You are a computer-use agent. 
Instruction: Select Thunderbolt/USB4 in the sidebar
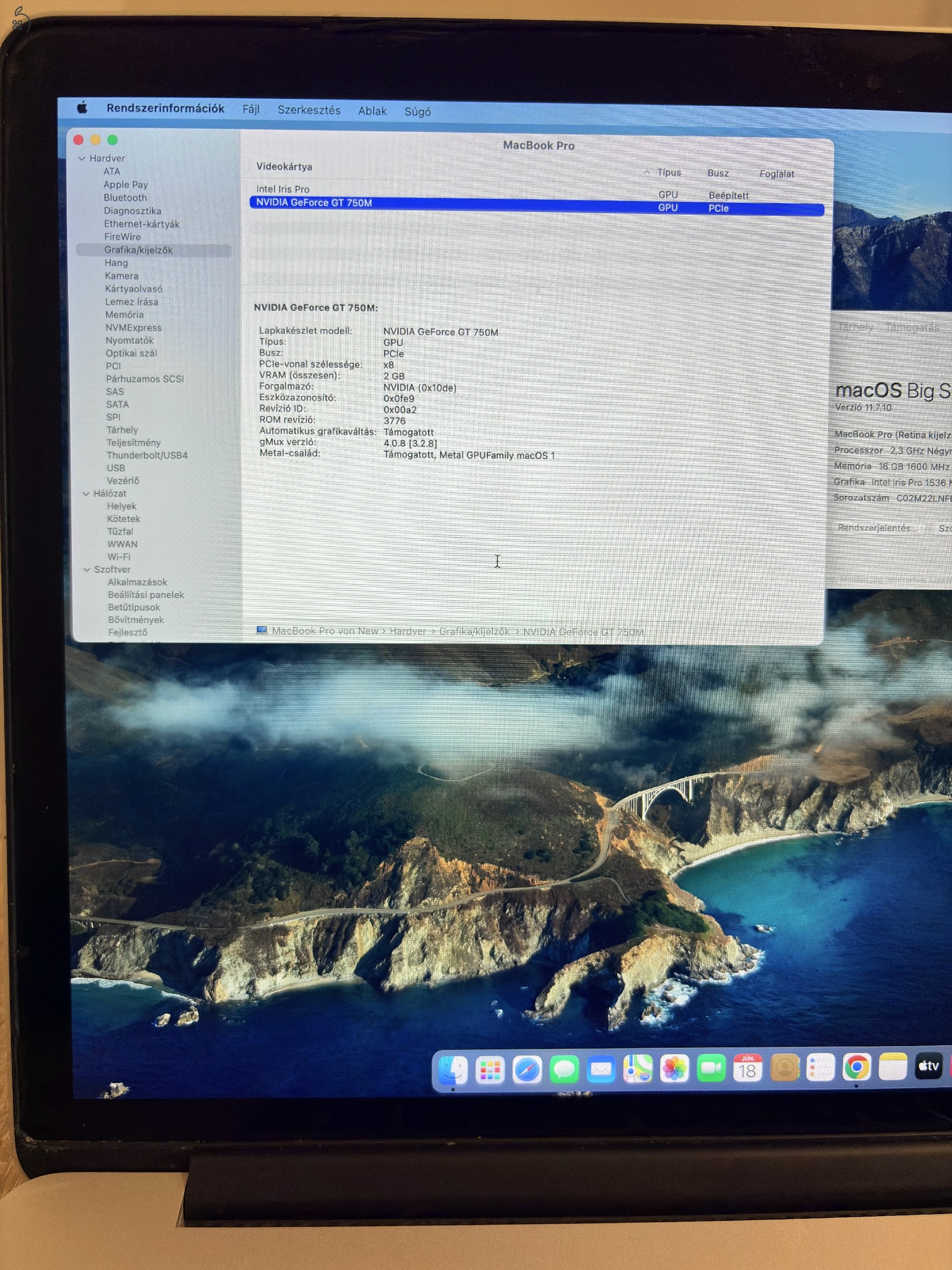click(x=147, y=455)
